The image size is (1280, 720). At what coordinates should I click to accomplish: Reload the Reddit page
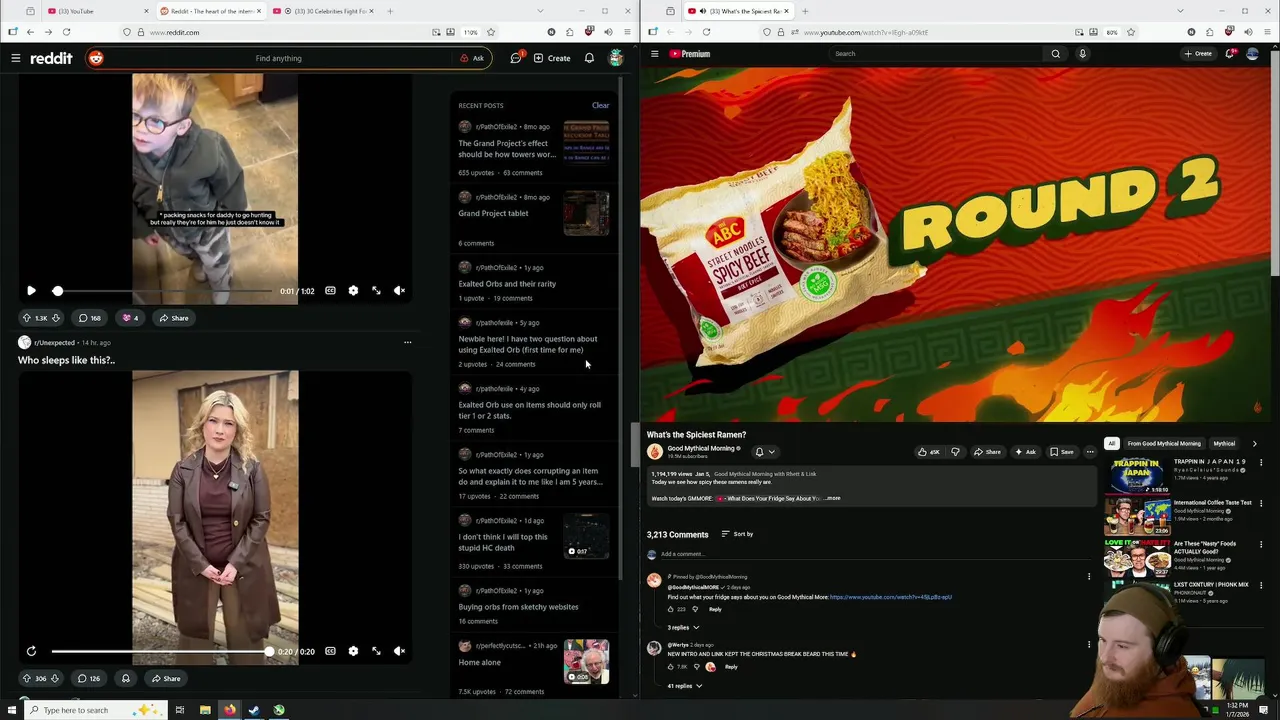tap(66, 32)
